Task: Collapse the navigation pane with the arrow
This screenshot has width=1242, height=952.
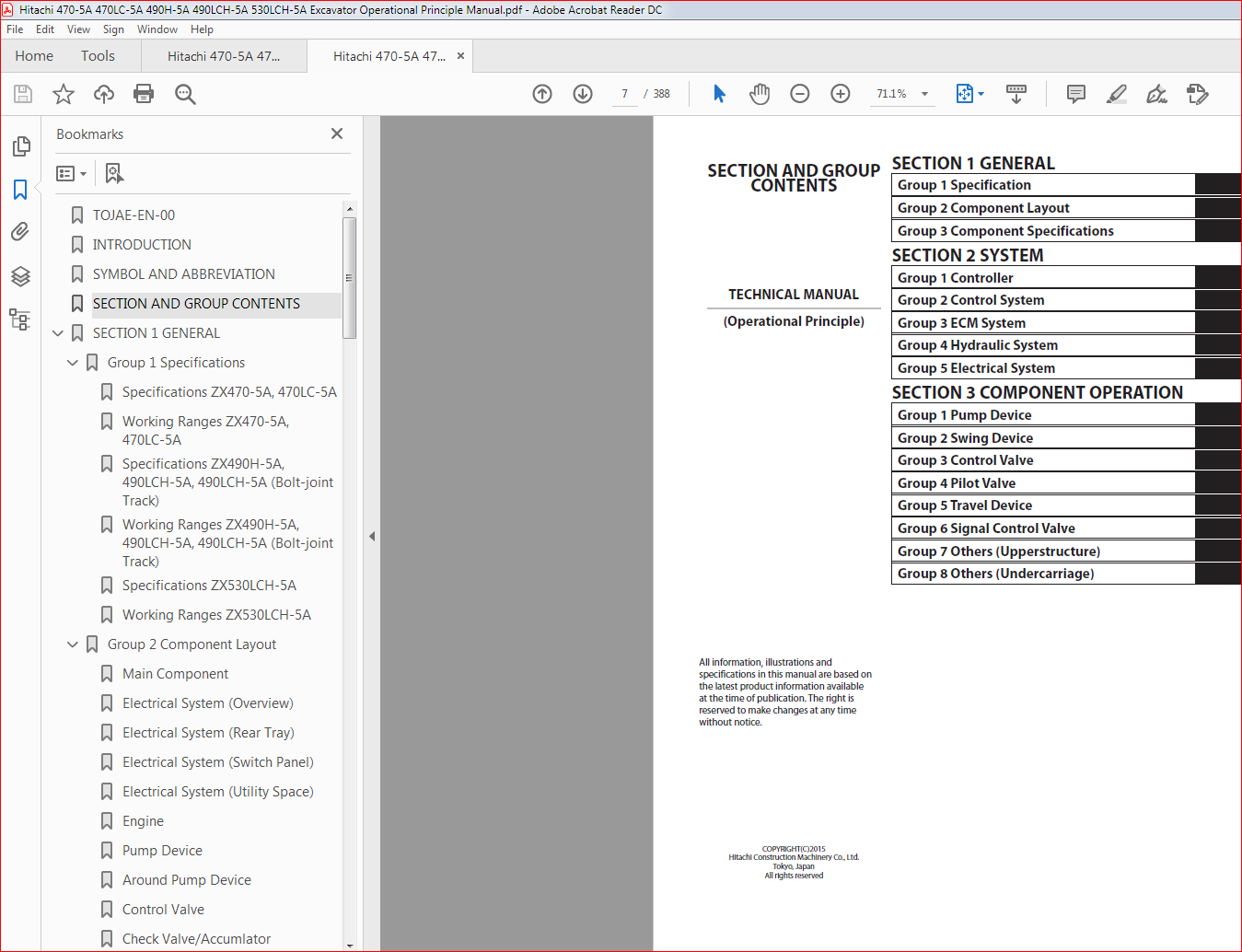Action: point(372,536)
